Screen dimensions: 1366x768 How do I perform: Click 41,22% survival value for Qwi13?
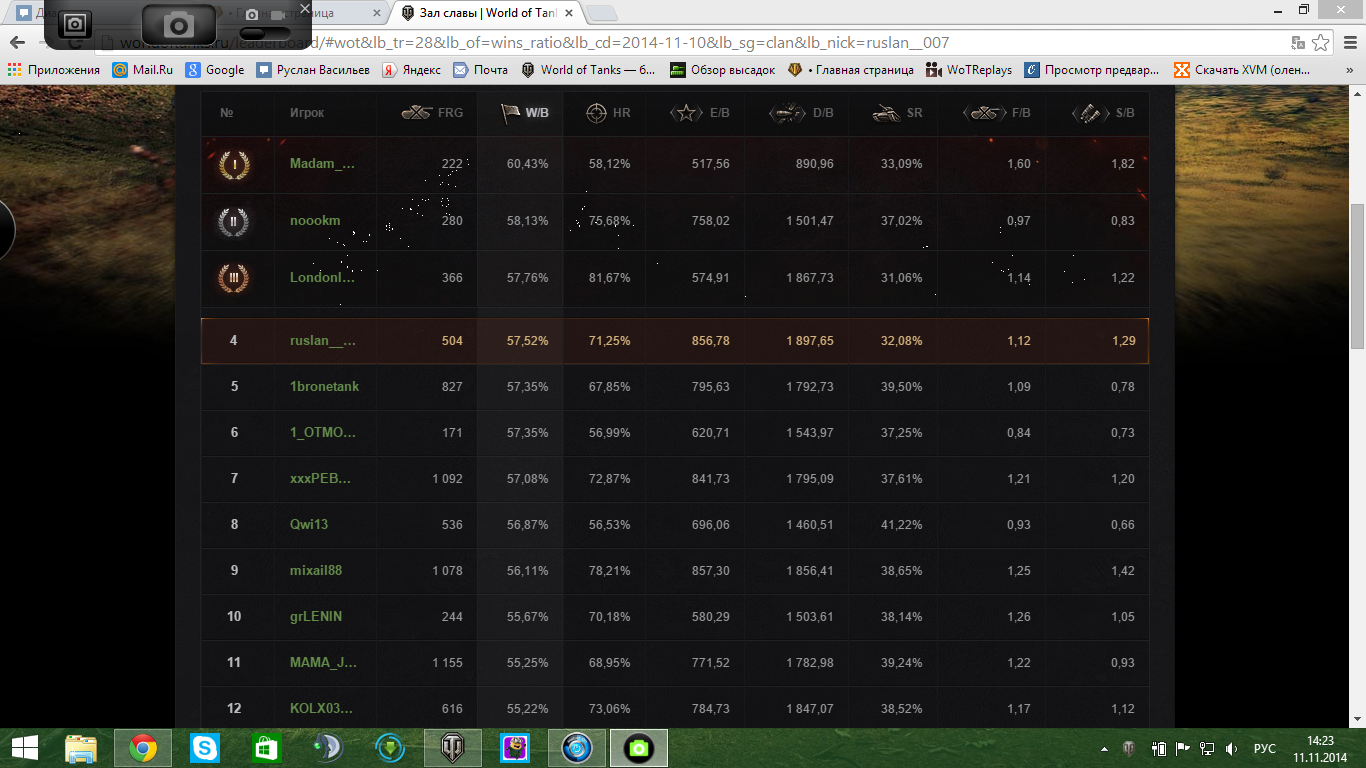tap(901, 525)
